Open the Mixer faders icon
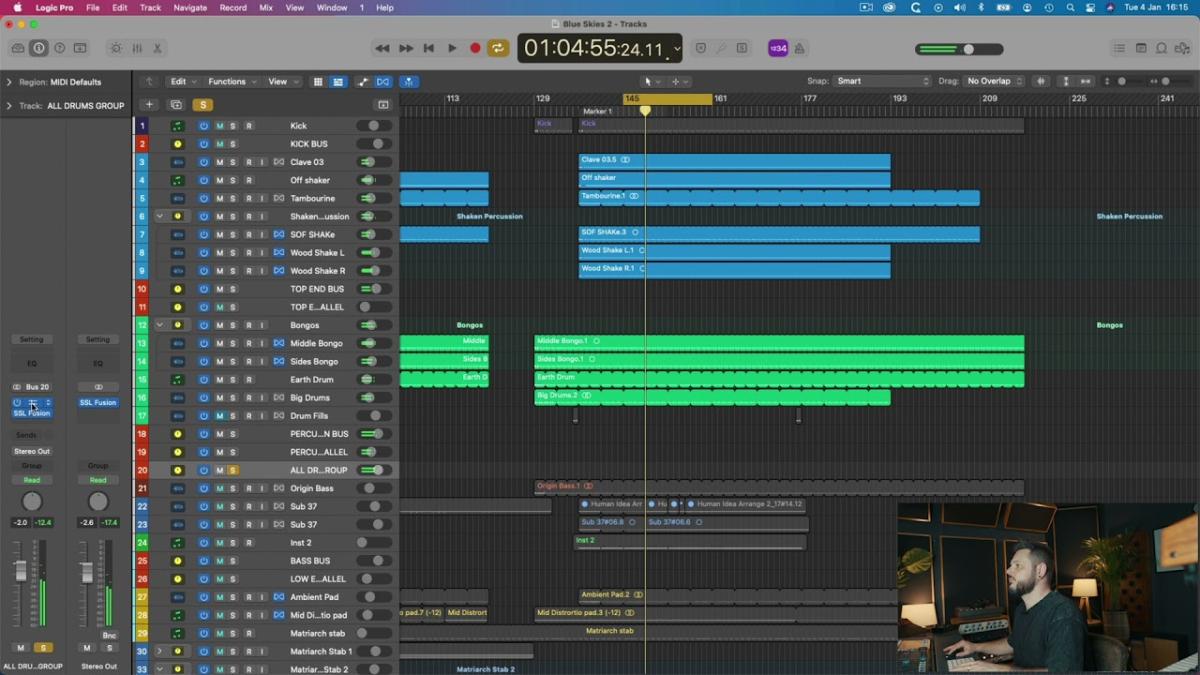This screenshot has width=1200, height=675. click(x=137, y=48)
